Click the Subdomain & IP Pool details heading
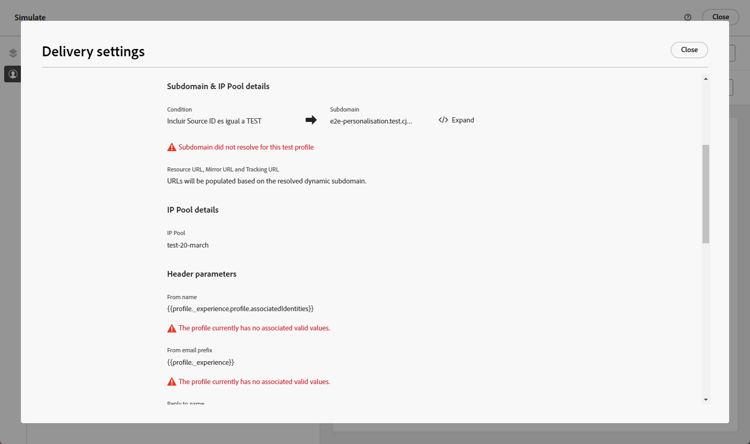The height and width of the screenshot is (444, 750). [x=218, y=87]
